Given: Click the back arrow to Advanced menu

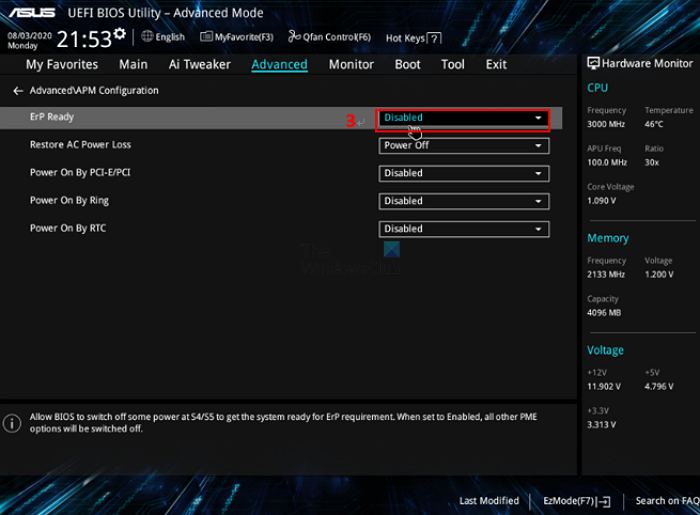Looking at the screenshot, I should (x=18, y=91).
